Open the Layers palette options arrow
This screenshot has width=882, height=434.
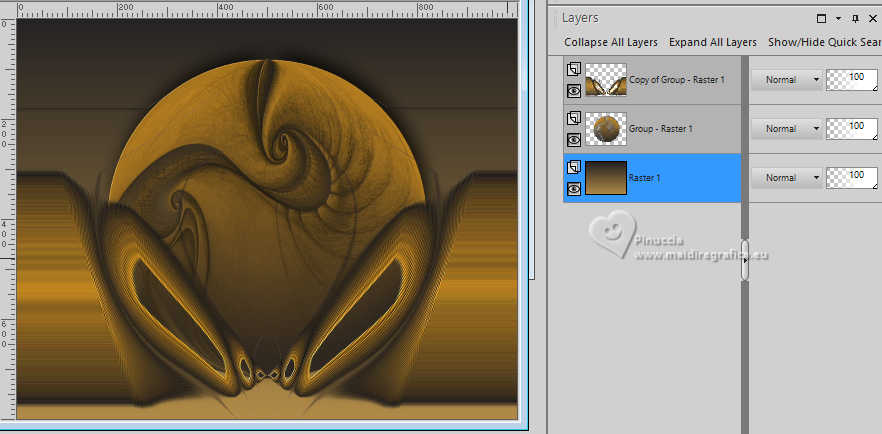(838, 19)
